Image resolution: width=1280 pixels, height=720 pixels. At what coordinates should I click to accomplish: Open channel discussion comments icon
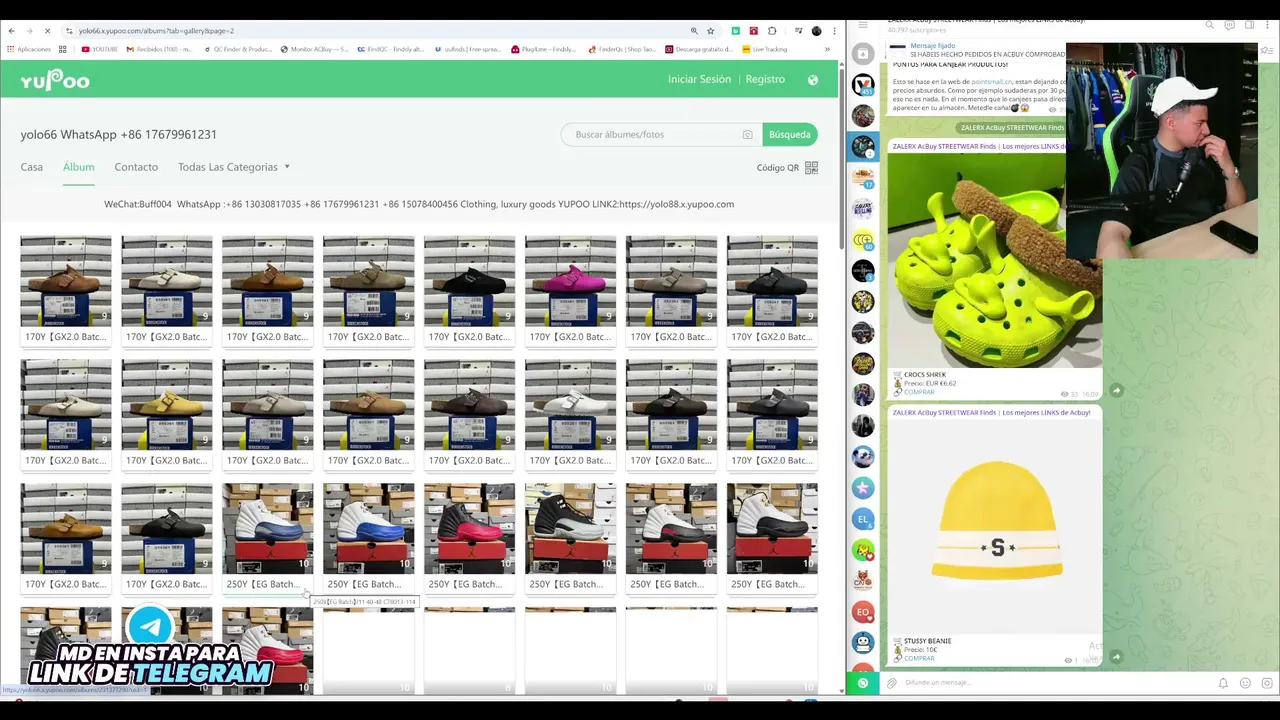[1229, 25]
